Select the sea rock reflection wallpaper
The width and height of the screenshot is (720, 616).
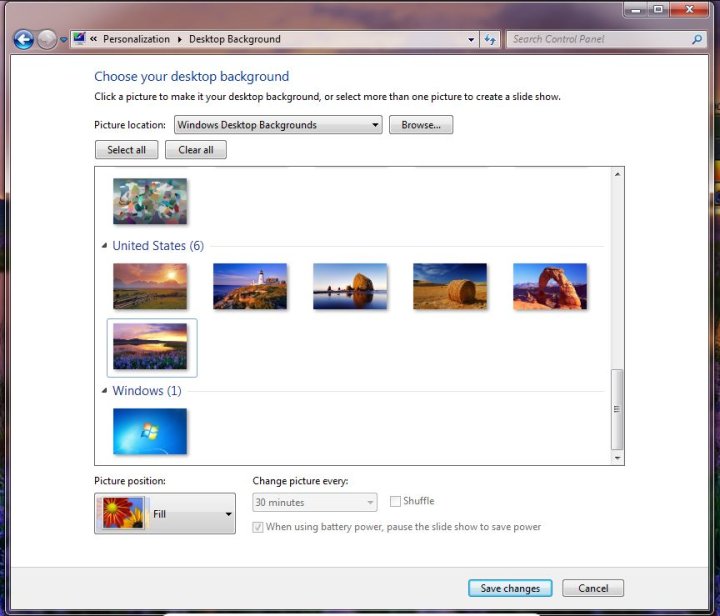pyautogui.click(x=350, y=286)
